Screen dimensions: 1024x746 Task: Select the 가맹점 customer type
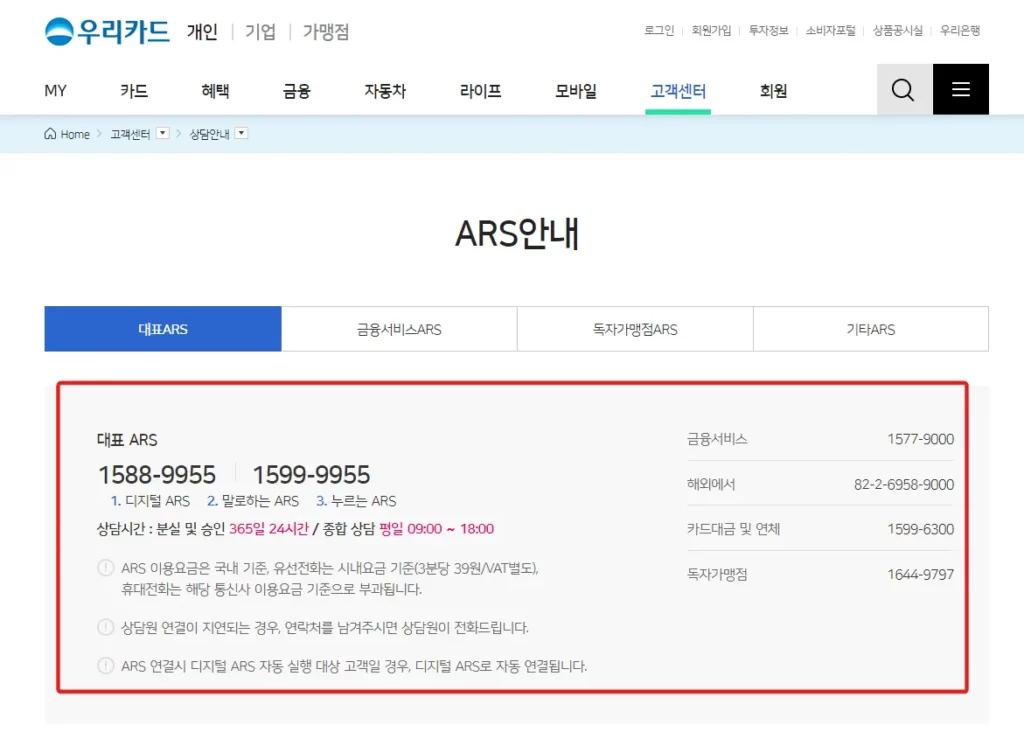(x=326, y=32)
